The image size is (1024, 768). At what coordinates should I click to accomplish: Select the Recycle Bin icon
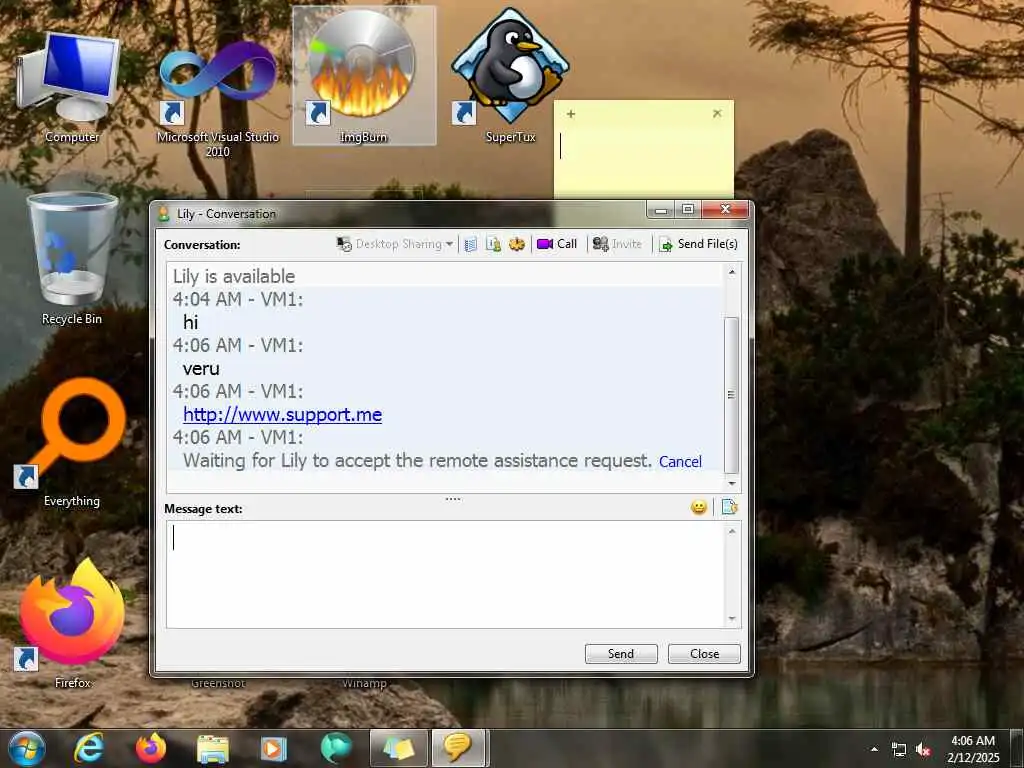tap(71, 258)
